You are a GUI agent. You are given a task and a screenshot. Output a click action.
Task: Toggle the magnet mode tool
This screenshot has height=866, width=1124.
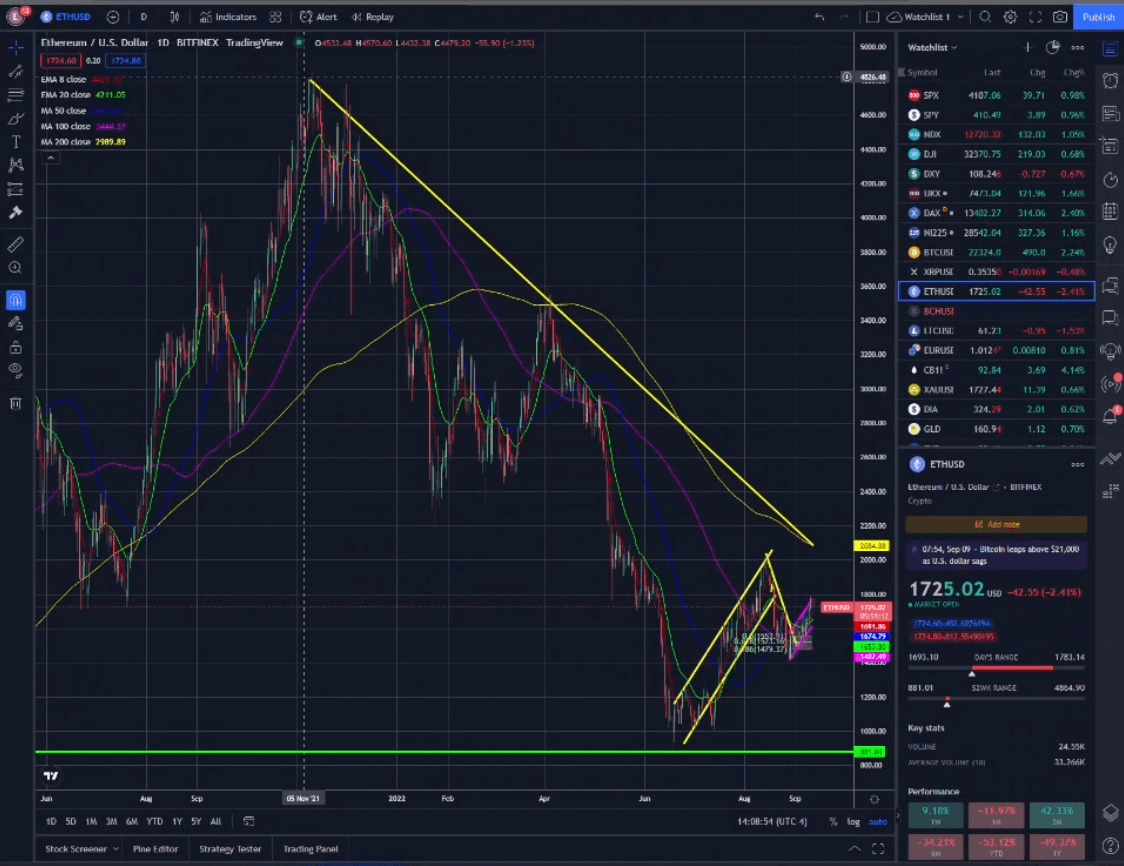pyautogui.click(x=16, y=300)
